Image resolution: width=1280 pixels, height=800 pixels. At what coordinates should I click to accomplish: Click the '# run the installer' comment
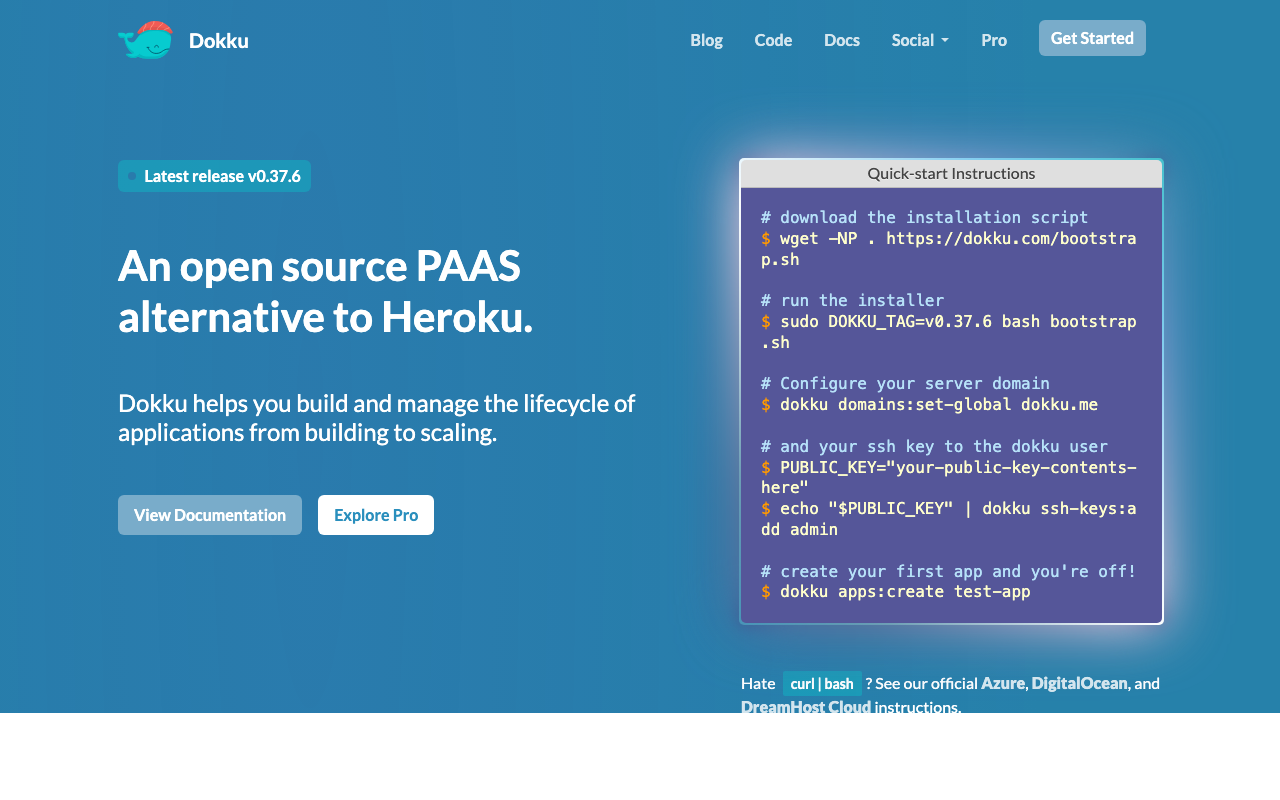[852, 301]
